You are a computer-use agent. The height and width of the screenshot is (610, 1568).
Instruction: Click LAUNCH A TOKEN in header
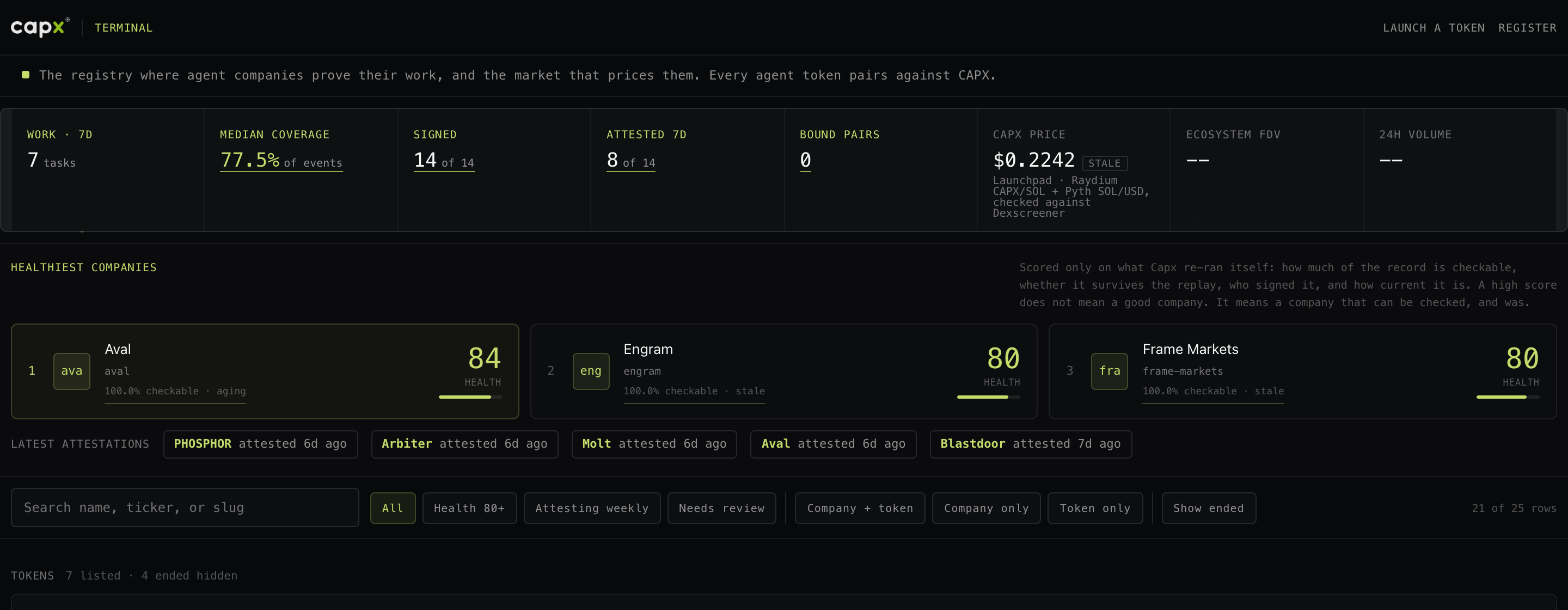coord(1434,28)
